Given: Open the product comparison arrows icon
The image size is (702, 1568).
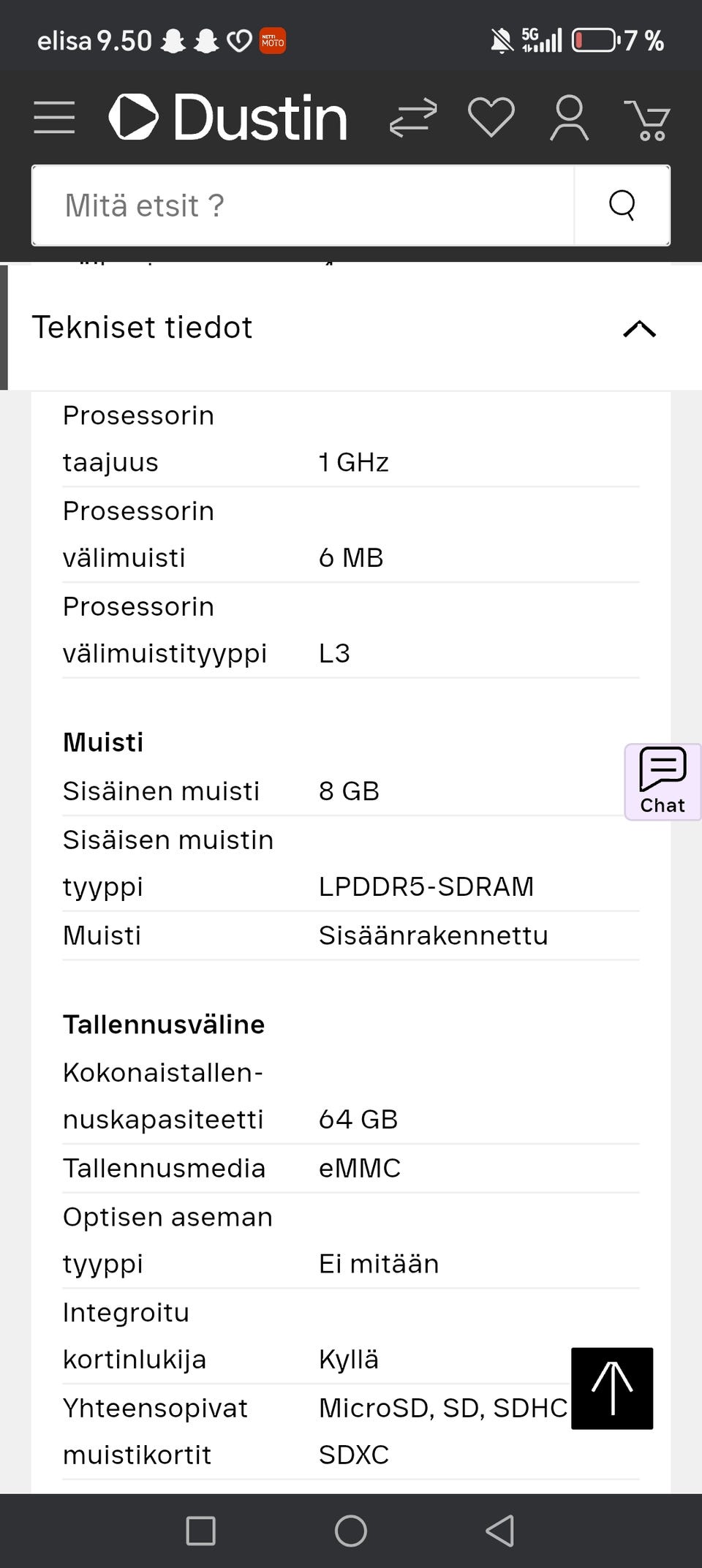Looking at the screenshot, I should [x=413, y=118].
